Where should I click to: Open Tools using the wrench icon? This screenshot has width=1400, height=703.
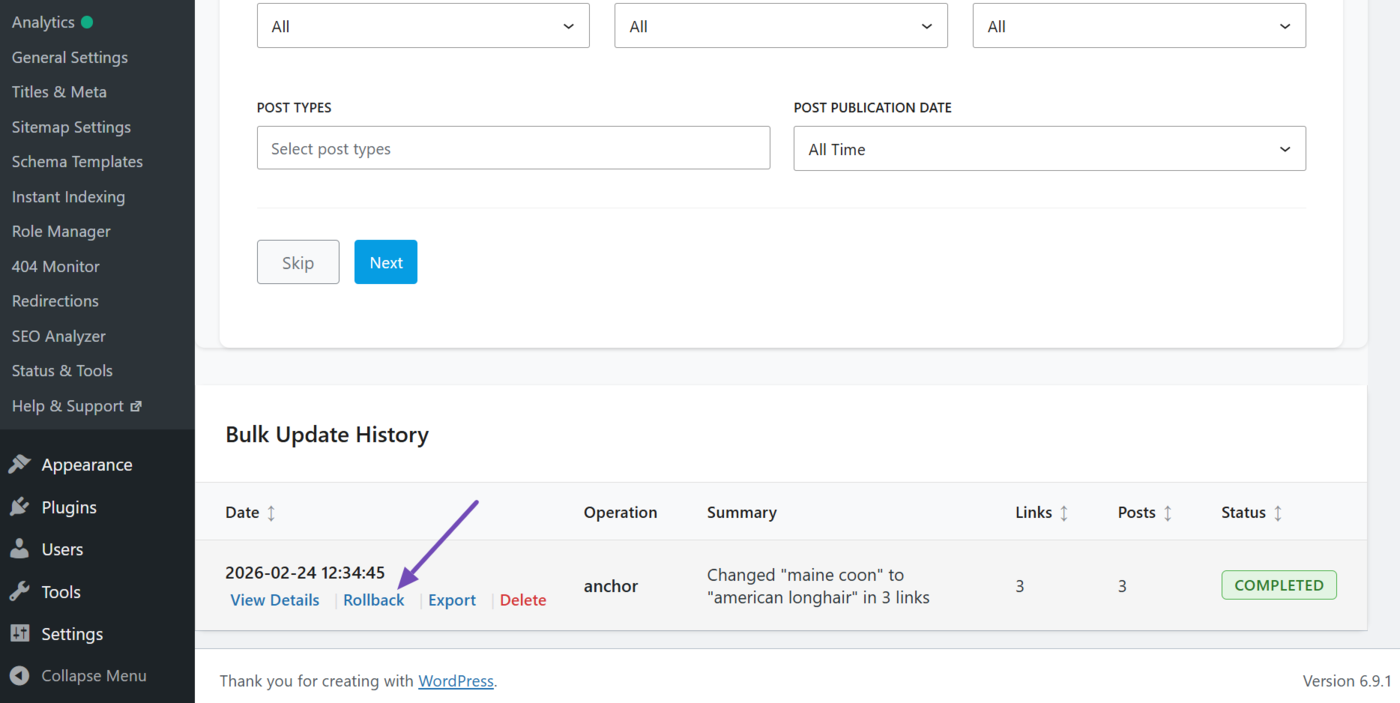(22, 591)
